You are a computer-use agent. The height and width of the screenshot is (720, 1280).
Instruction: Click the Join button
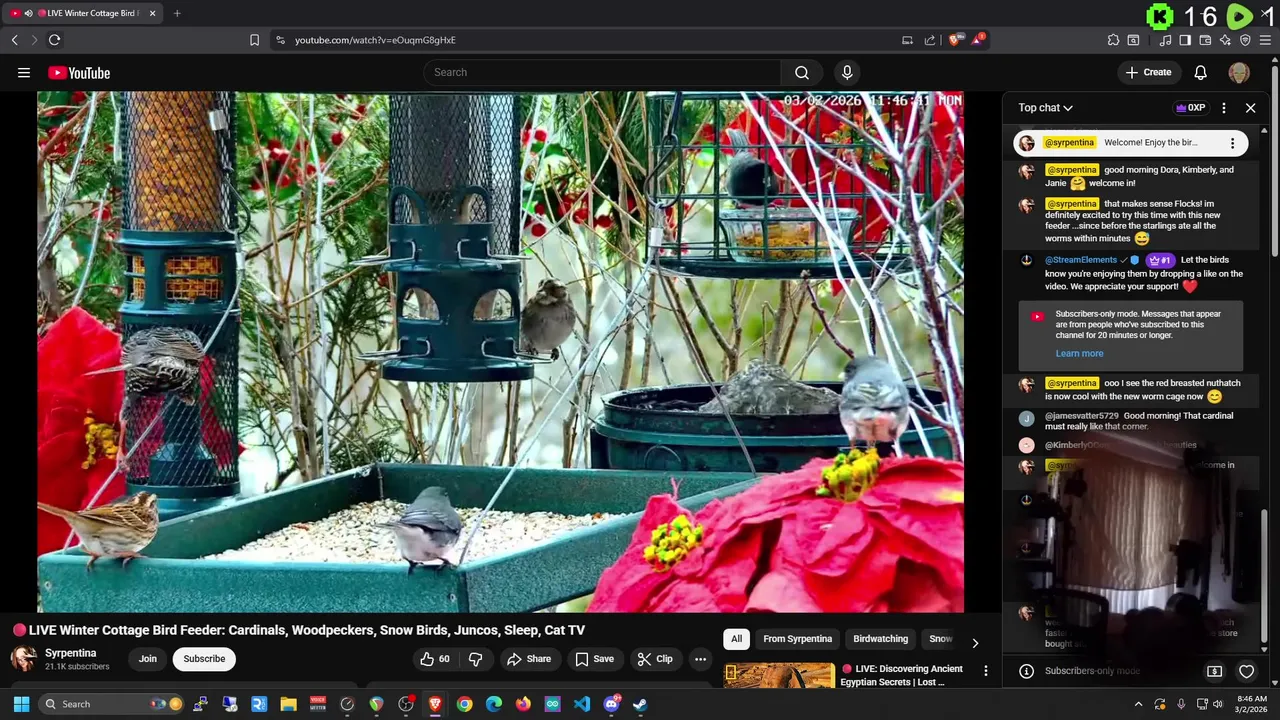(148, 659)
